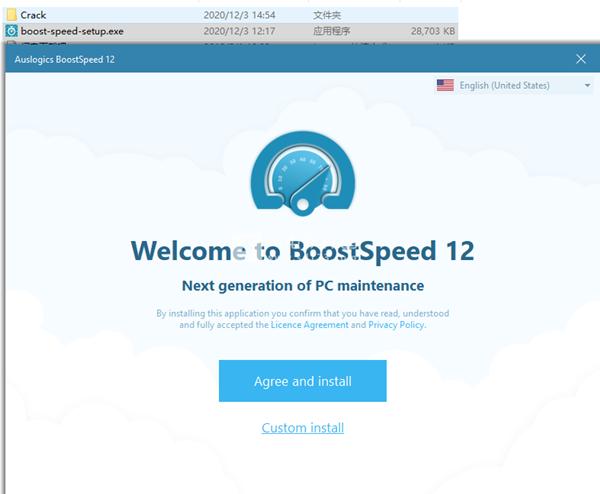Select the Crack folder icon
The height and width of the screenshot is (494, 600).
(11, 15)
